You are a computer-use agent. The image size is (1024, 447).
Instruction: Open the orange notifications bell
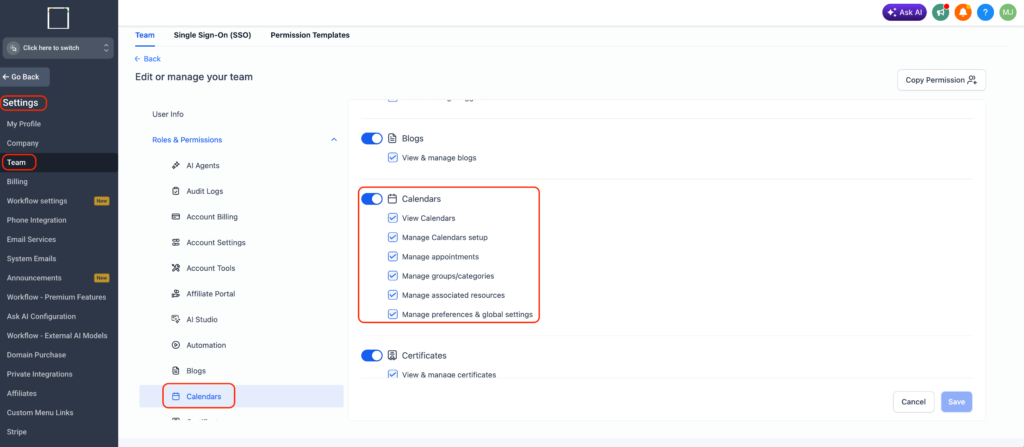pos(963,12)
